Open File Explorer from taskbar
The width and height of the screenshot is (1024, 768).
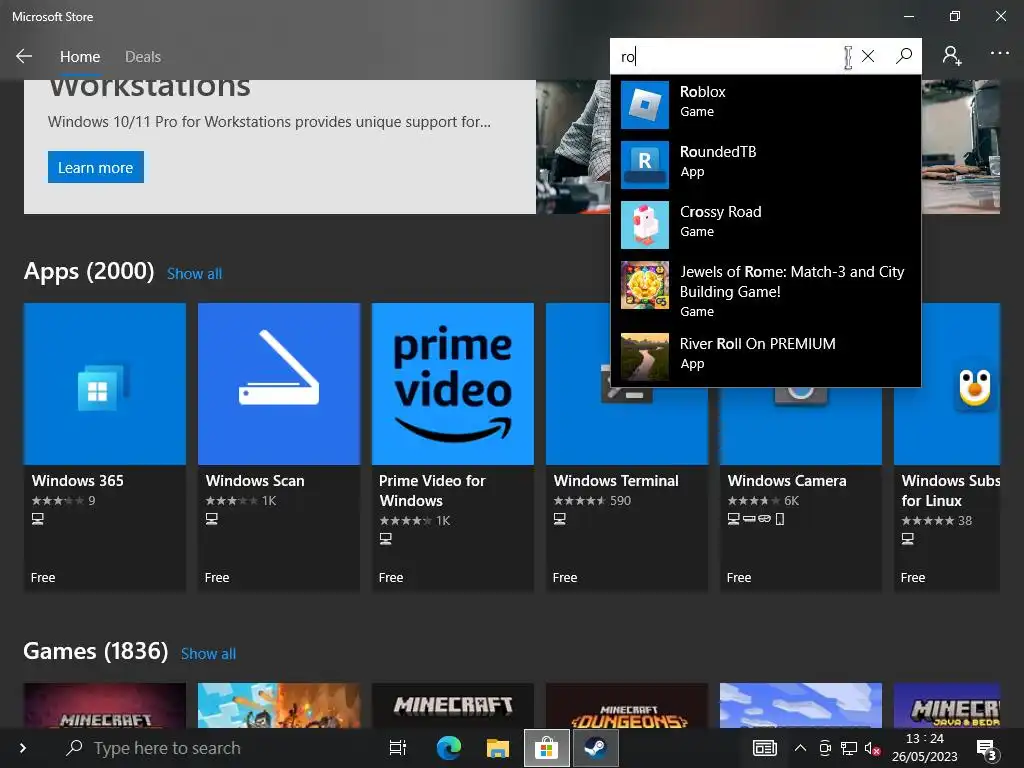498,748
